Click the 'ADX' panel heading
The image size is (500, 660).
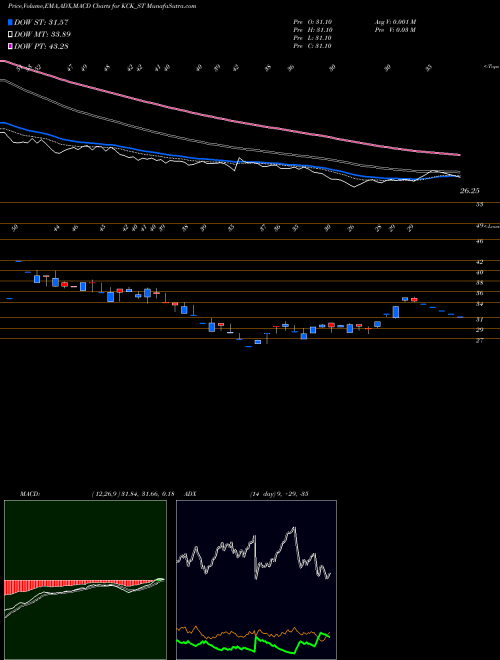click(x=190, y=494)
